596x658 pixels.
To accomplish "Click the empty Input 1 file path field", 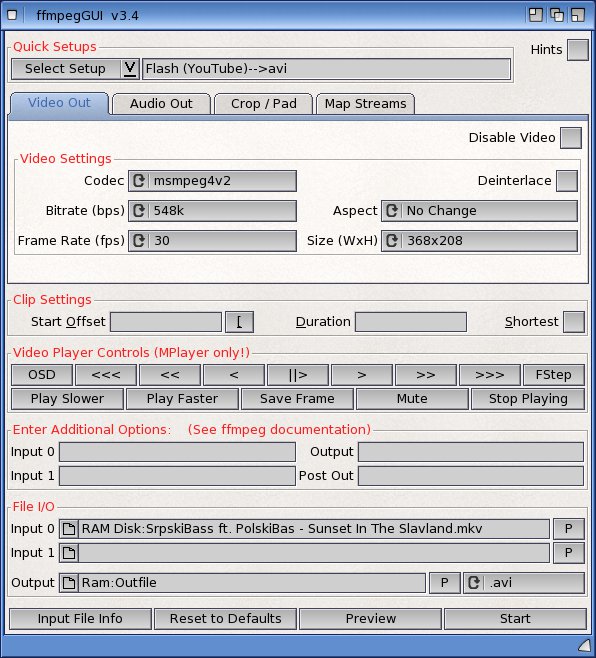I will click(x=314, y=553).
